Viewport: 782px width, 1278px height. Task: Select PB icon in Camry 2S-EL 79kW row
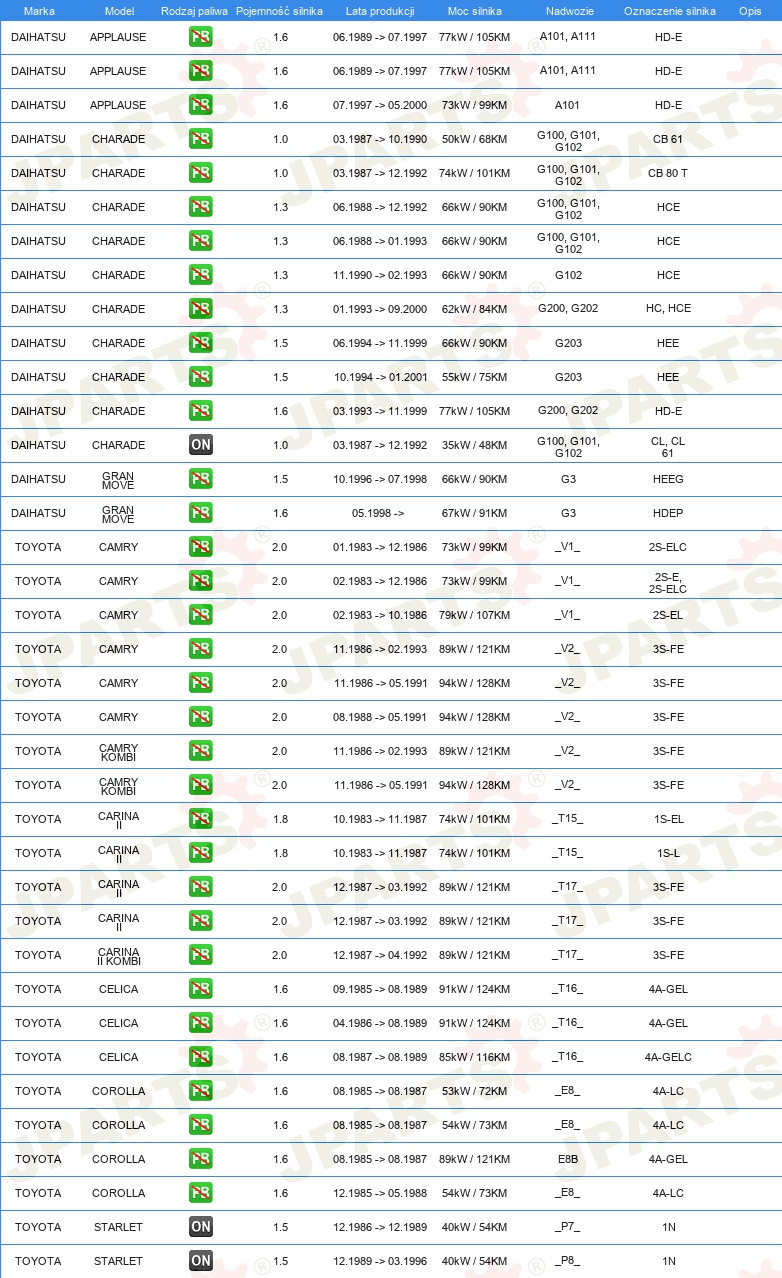click(x=200, y=615)
